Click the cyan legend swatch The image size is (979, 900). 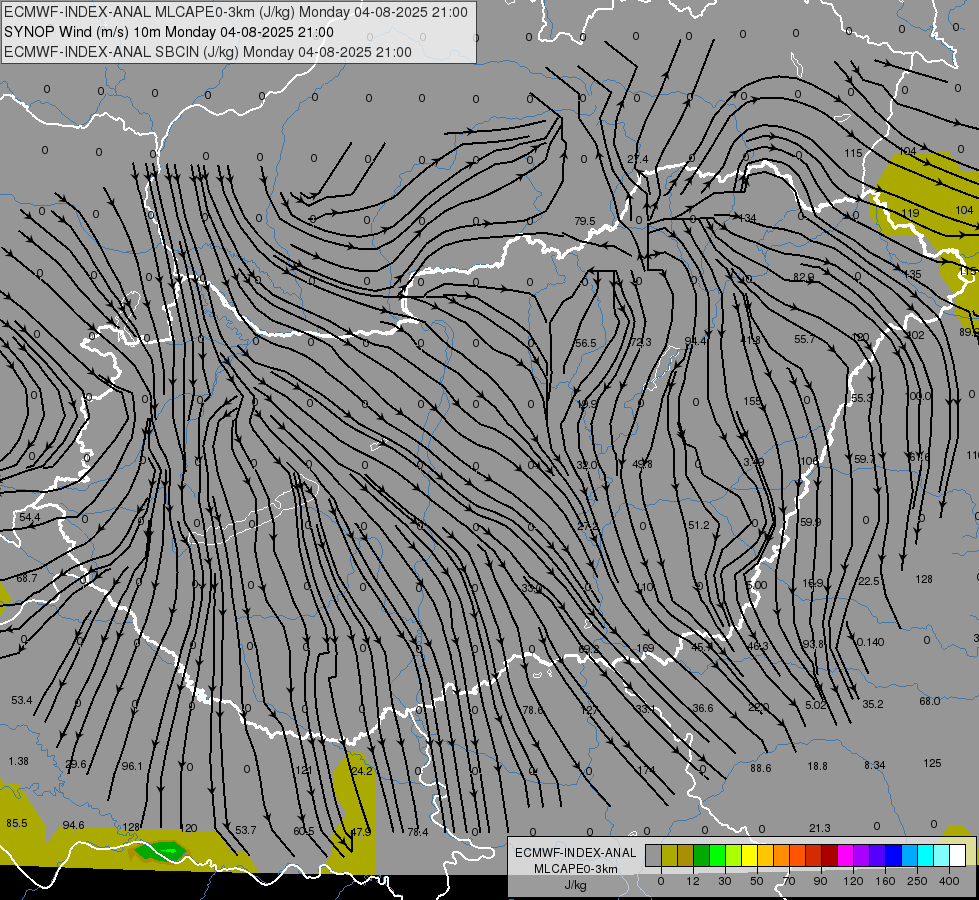[x=927, y=855]
